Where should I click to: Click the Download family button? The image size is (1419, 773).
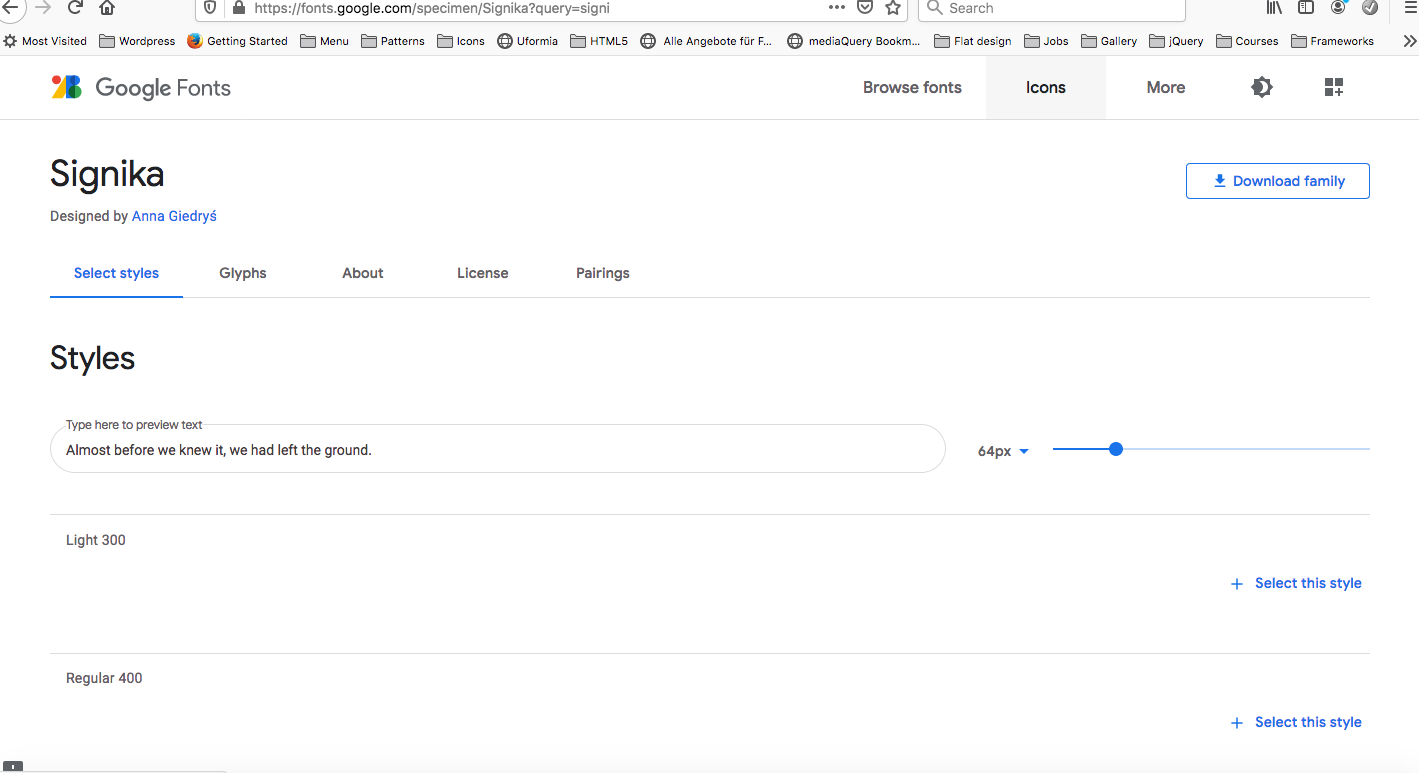pos(1278,181)
